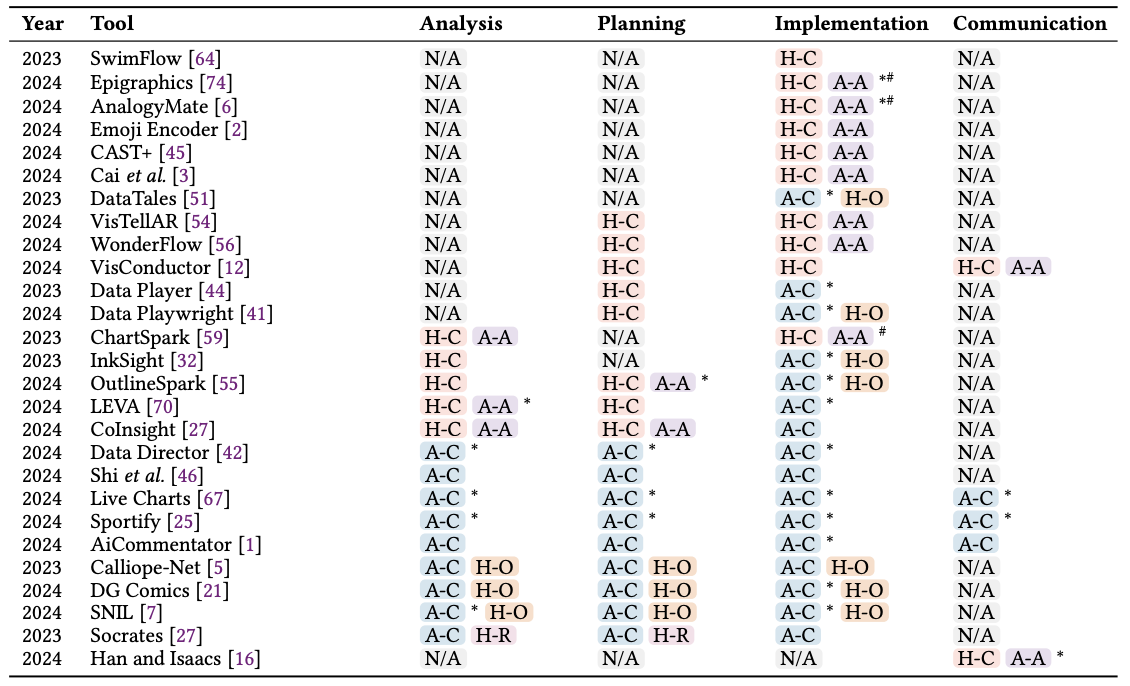Open the LEVA reference 70
The width and height of the screenshot is (1130, 686).
[161, 406]
